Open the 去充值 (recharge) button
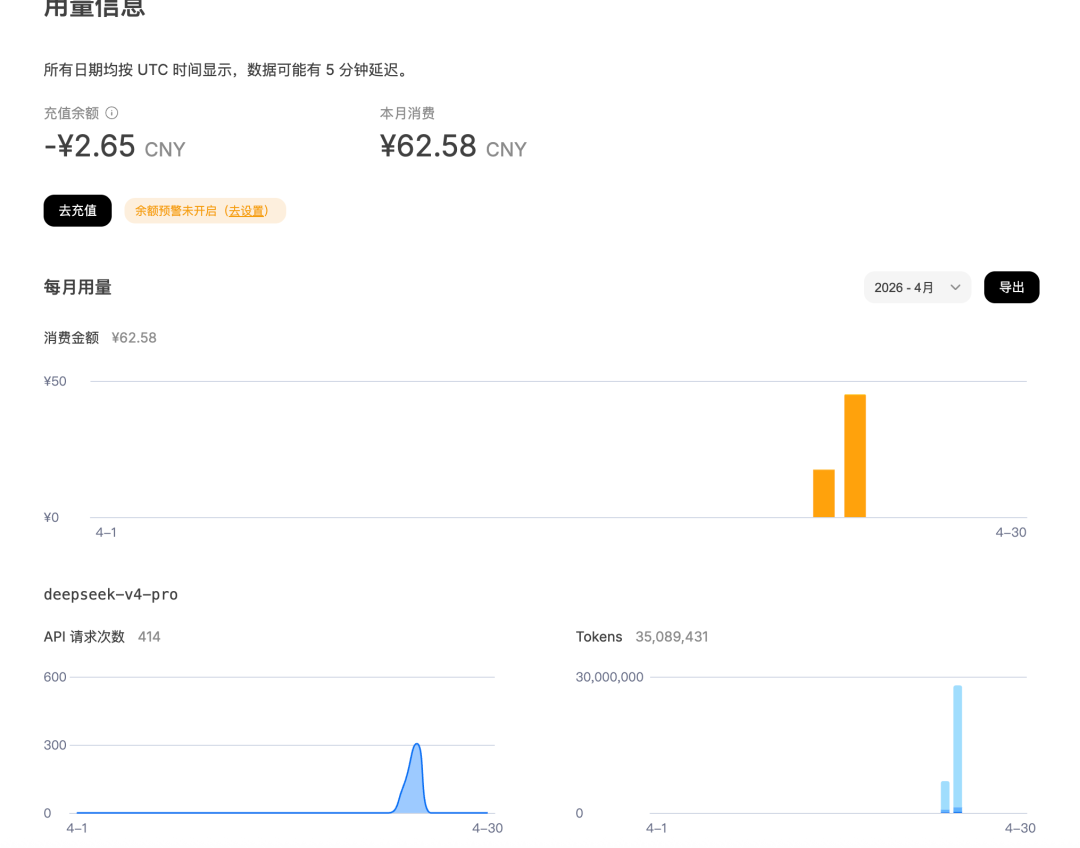The image size is (1080, 848). click(77, 210)
